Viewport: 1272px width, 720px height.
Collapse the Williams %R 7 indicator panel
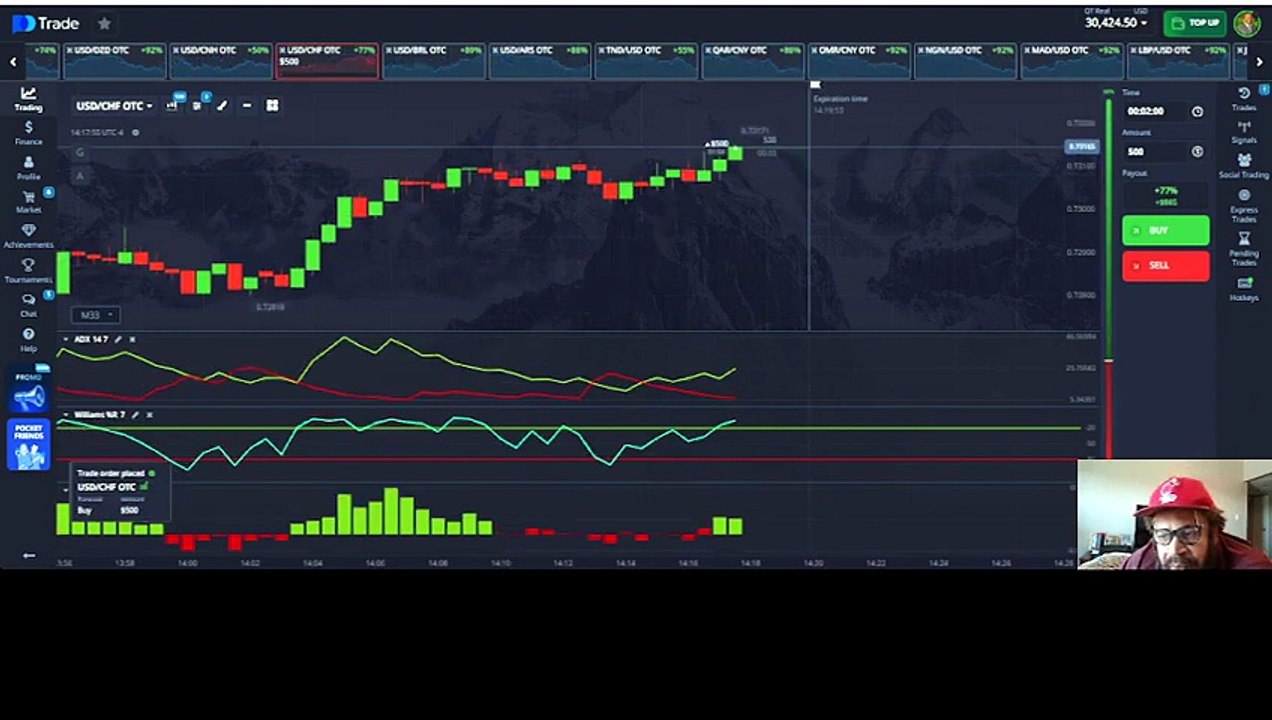[x=66, y=414]
